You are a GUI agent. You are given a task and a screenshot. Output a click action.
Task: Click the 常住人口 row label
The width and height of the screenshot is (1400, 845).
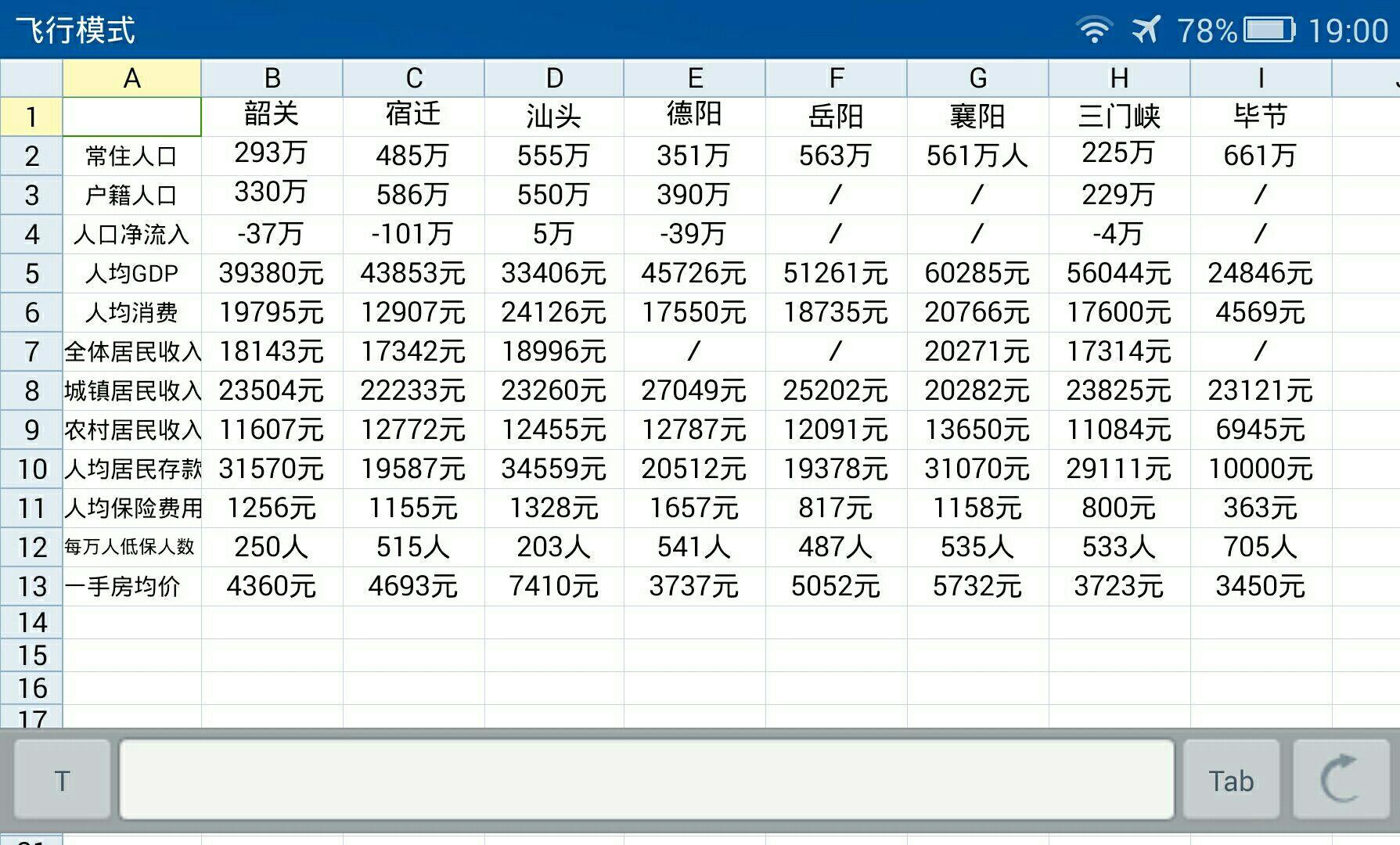tap(131, 156)
